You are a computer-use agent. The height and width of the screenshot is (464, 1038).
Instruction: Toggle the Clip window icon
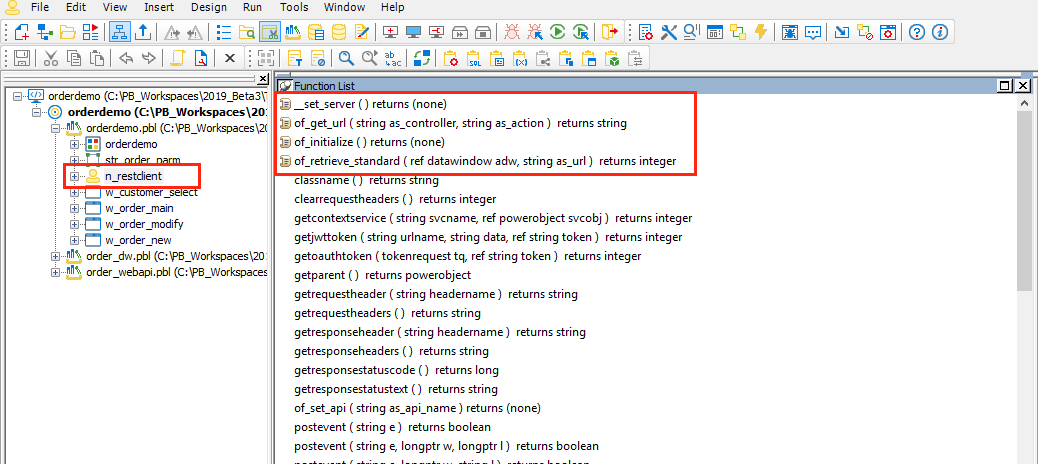point(269,31)
